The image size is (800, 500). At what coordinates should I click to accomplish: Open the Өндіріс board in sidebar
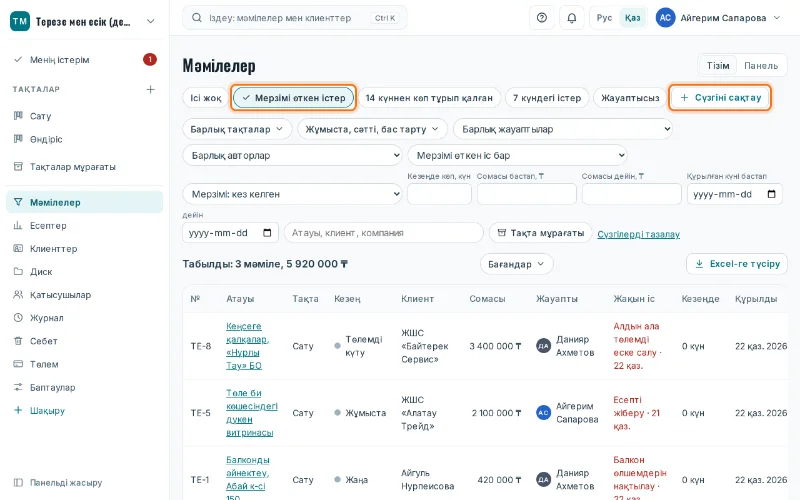click(46, 139)
